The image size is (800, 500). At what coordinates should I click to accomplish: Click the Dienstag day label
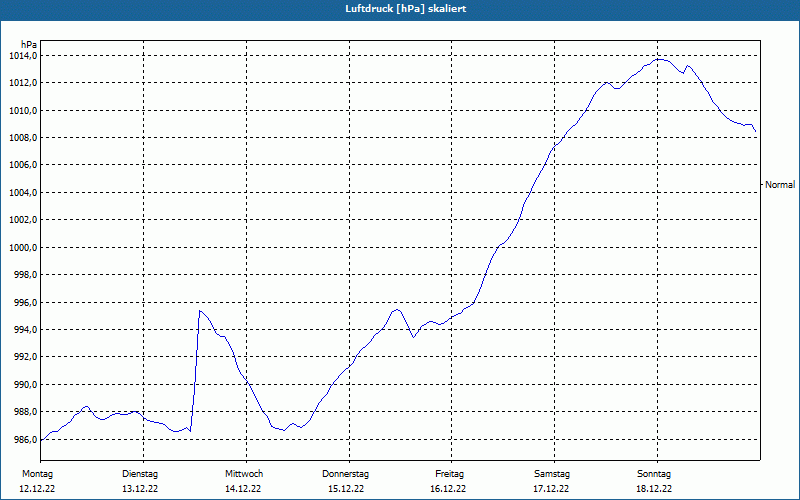(x=140, y=474)
